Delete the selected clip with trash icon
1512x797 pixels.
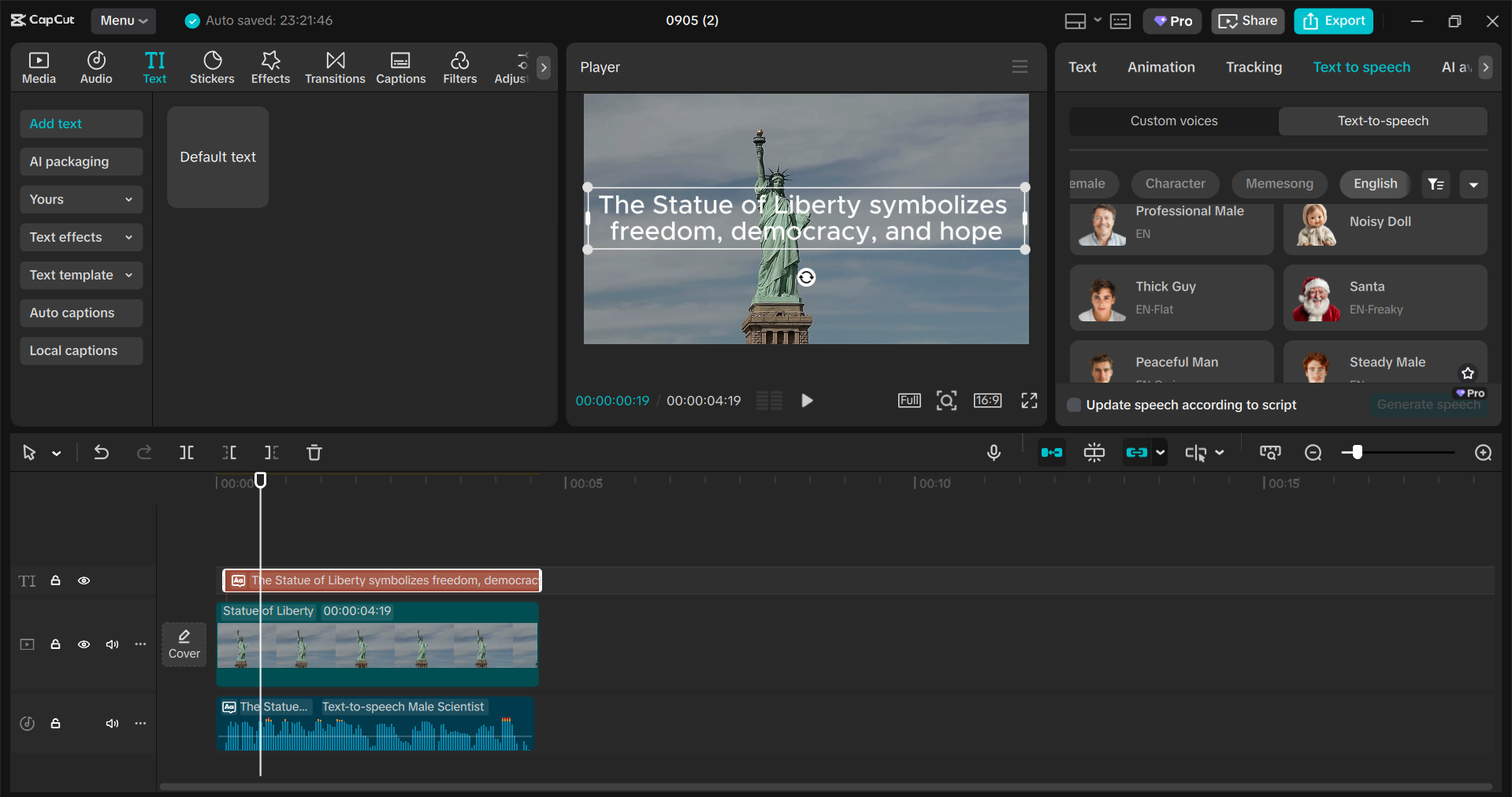[x=314, y=452]
